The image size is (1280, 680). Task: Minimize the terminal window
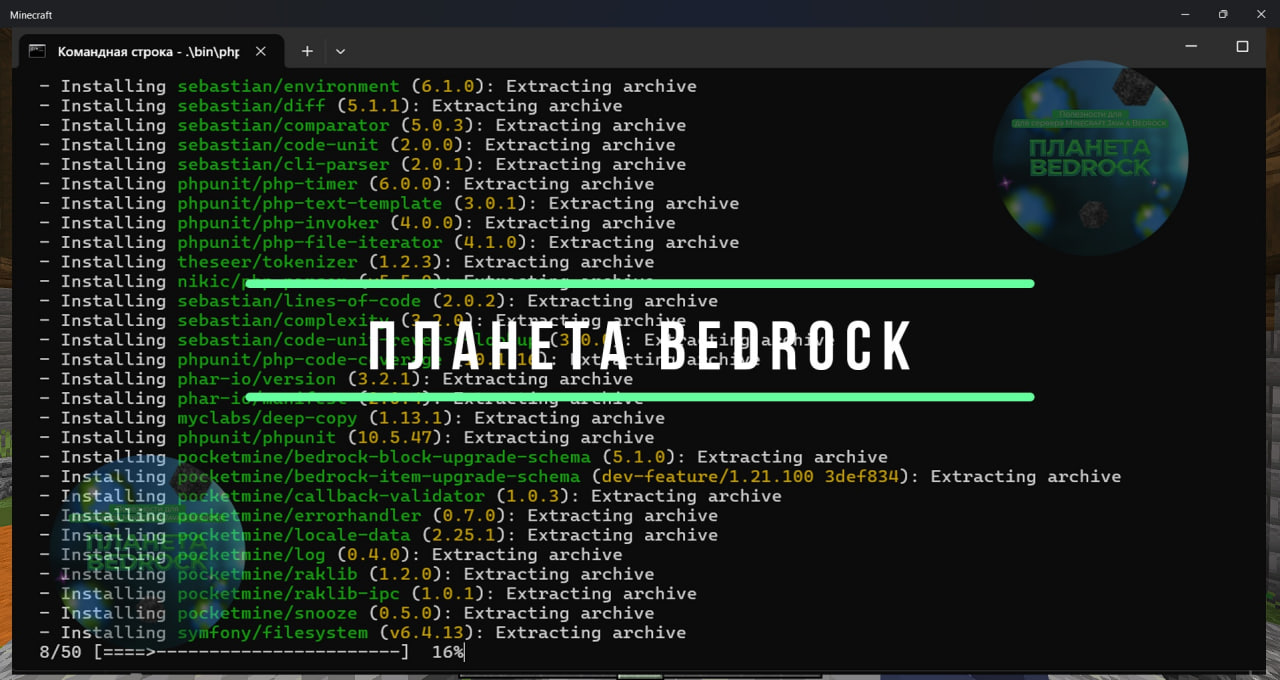1190,47
